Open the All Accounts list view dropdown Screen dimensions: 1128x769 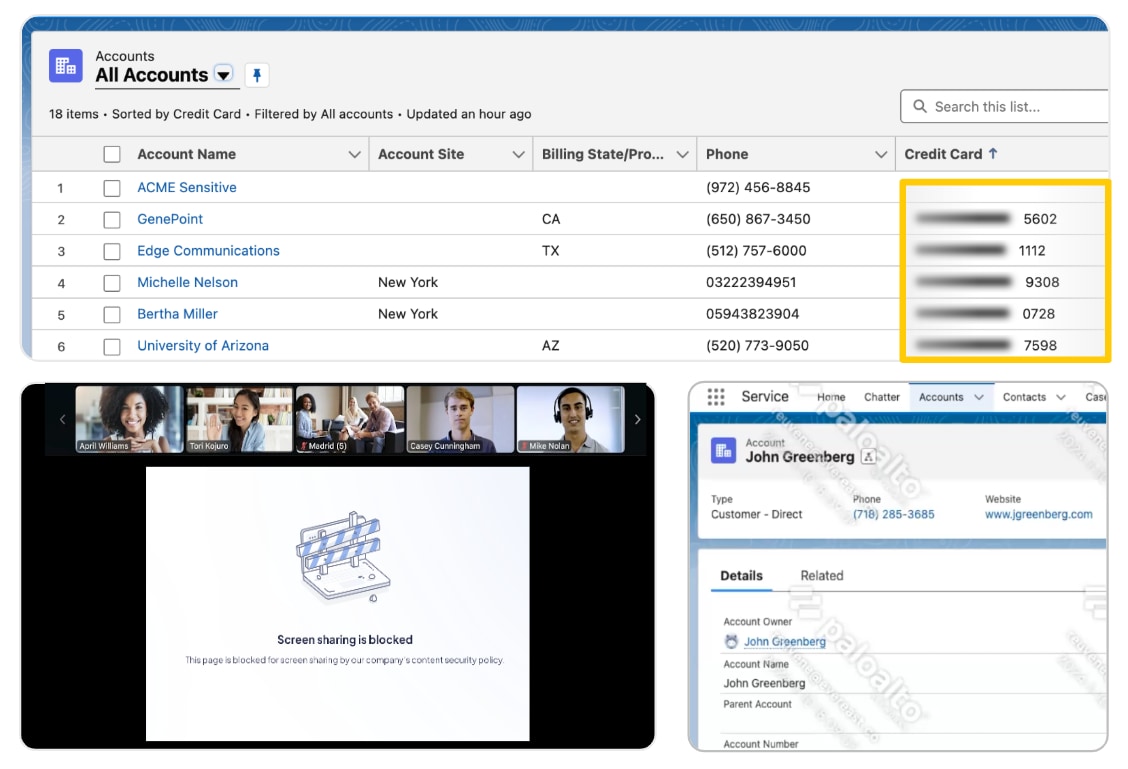coord(224,75)
